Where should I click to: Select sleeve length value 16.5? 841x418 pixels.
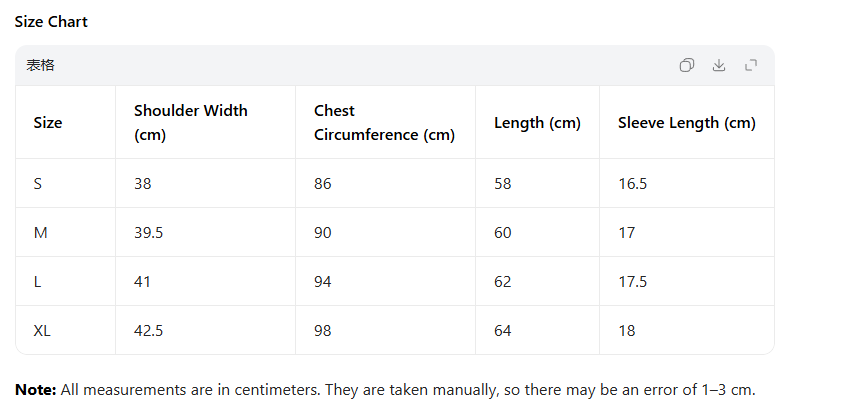pos(632,184)
